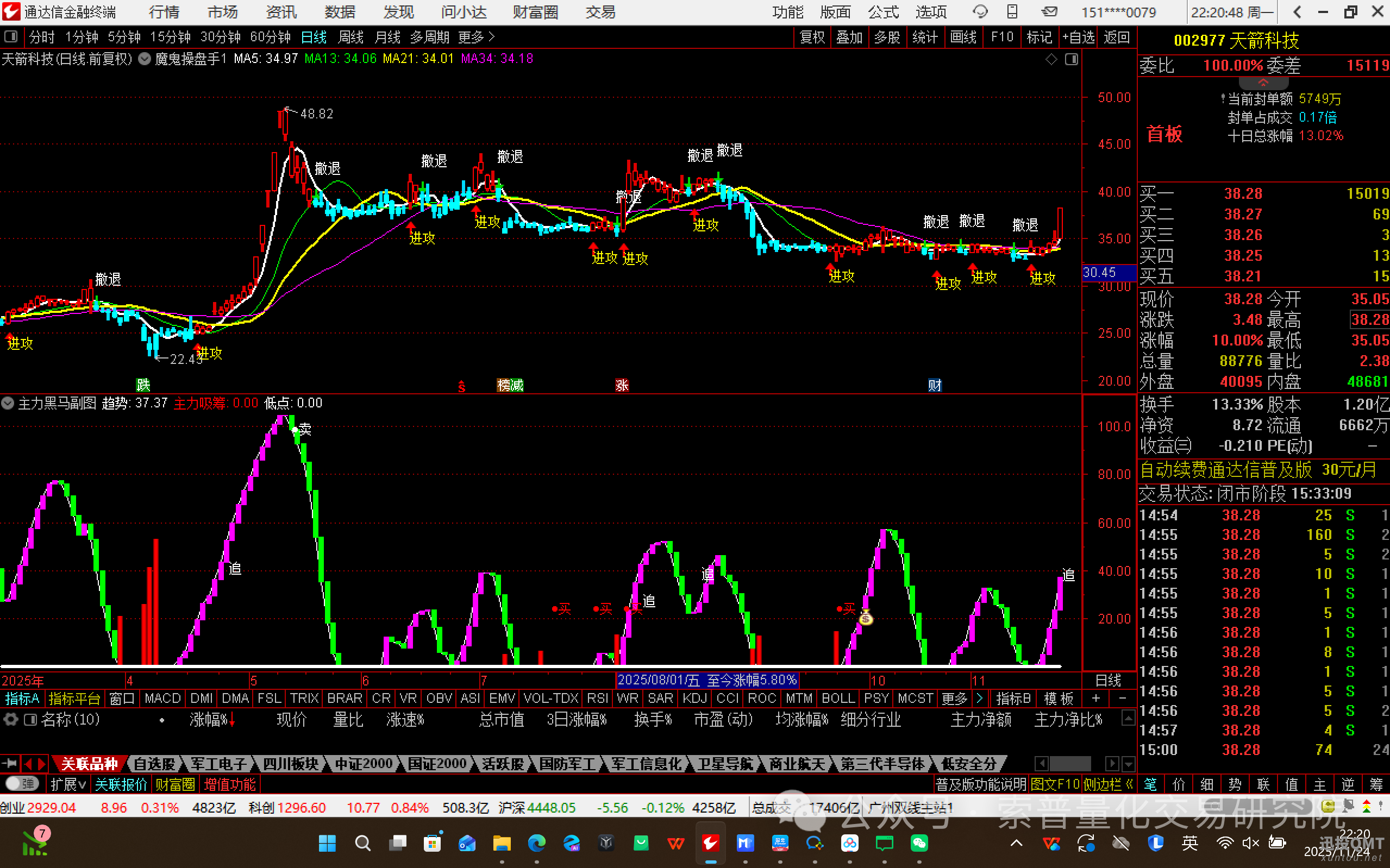Switch to the 国防军工 tab
This screenshot has width=1390, height=868.
[x=567, y=764]
